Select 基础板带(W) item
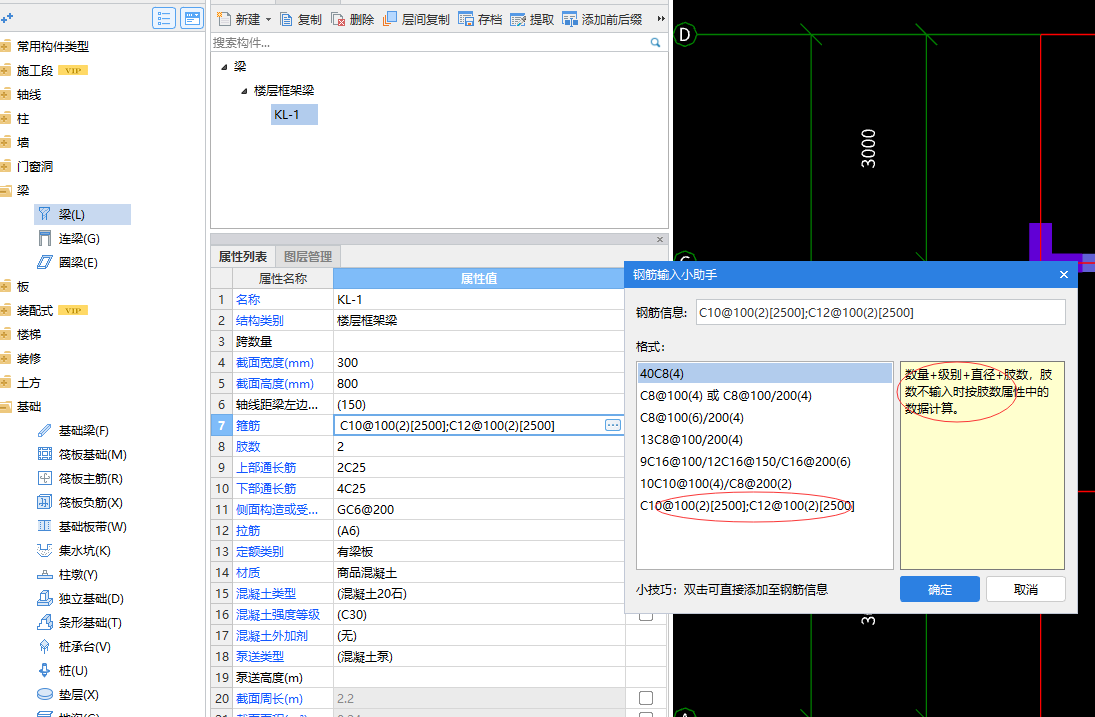 pos(82,526)
